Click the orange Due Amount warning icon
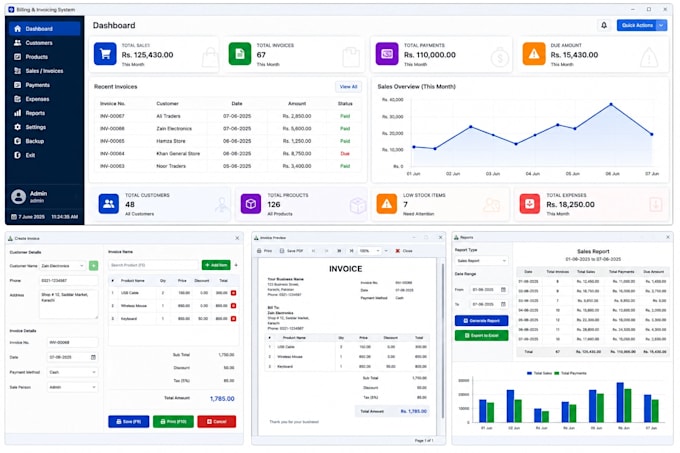680x453 pixels. 534,54
